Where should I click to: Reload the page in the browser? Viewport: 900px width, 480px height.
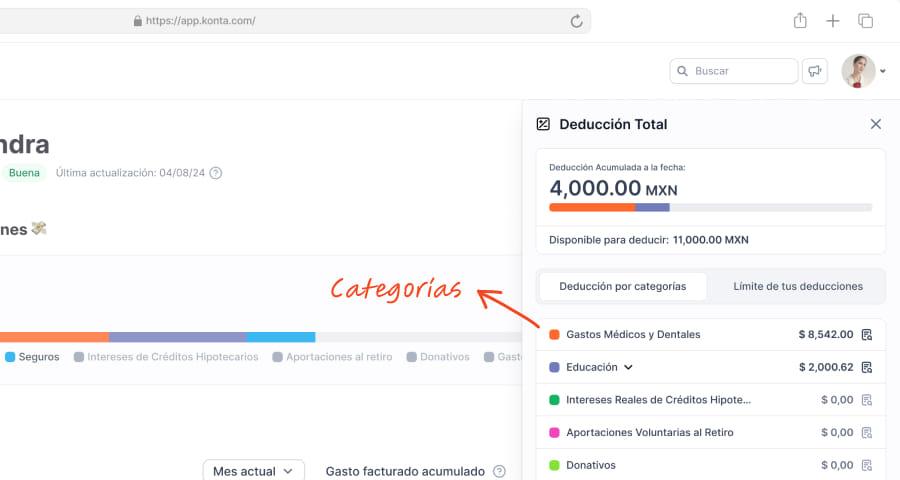click(576, 21)
